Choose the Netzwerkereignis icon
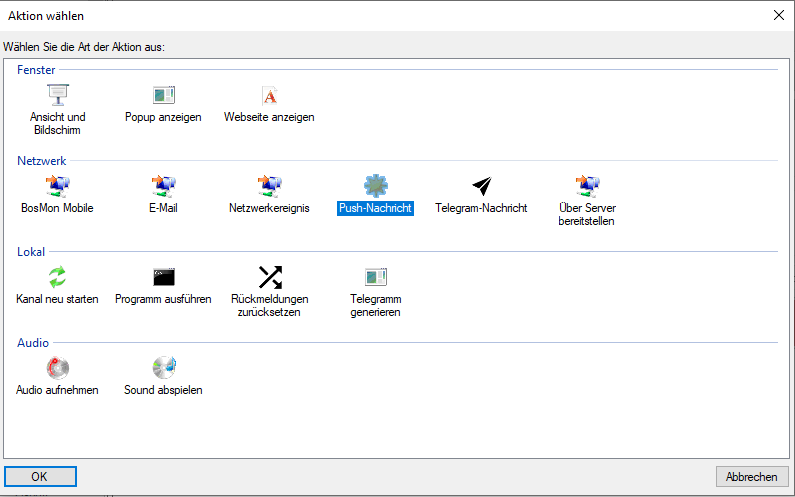Viewport: 795px width, 497px height. point(269,185)
